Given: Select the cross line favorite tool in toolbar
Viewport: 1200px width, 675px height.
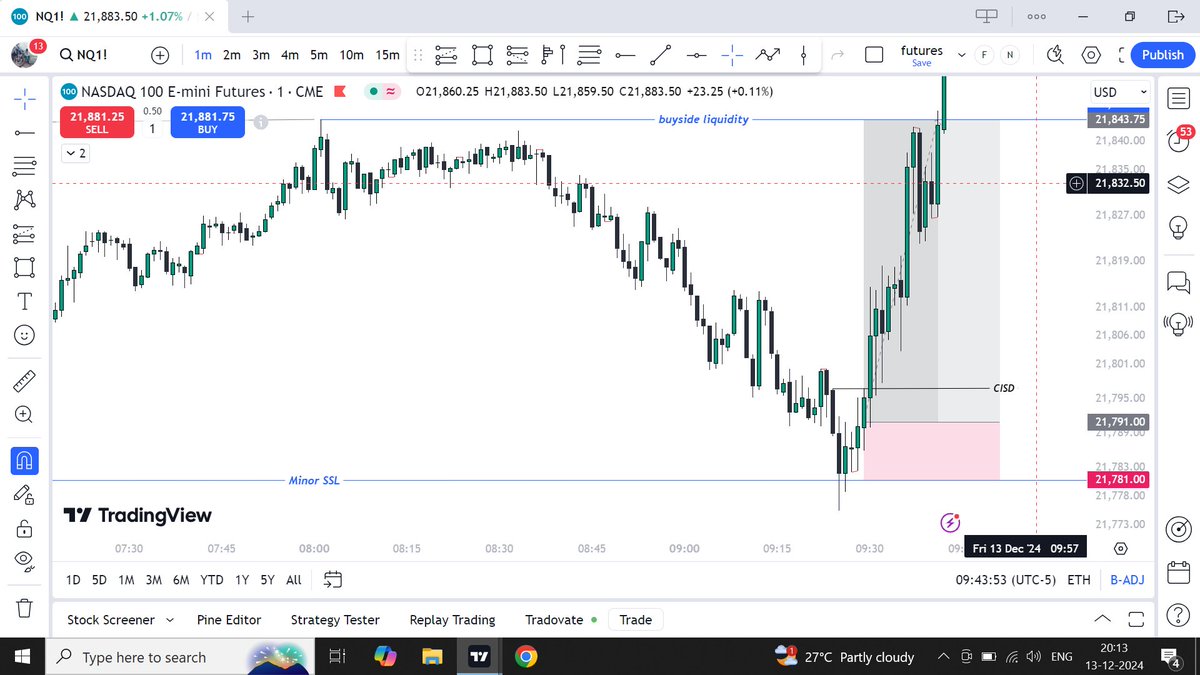Looking at the screenshot, I should click(x=732, y=55).
